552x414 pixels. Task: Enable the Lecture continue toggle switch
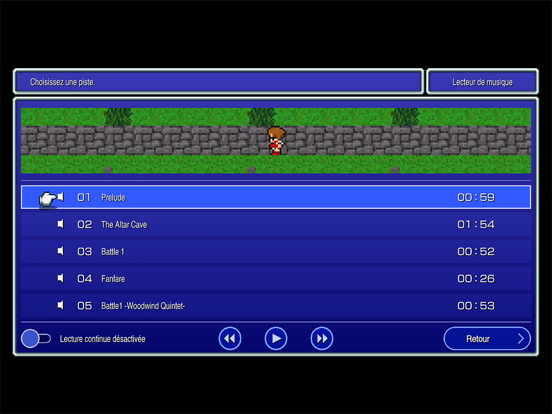[36, 339]
